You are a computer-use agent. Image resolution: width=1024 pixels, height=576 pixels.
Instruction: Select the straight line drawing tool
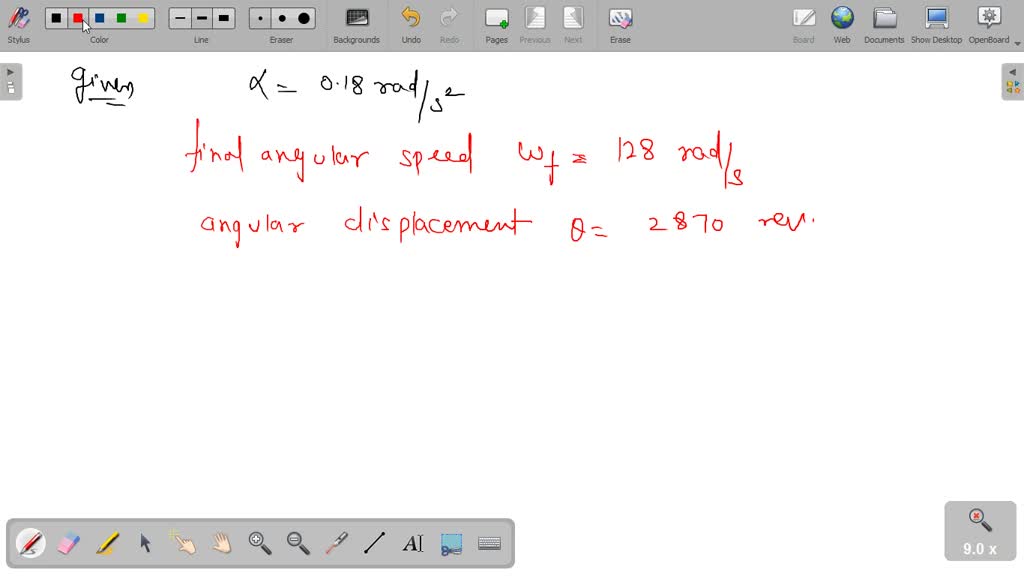coord(374,543)
